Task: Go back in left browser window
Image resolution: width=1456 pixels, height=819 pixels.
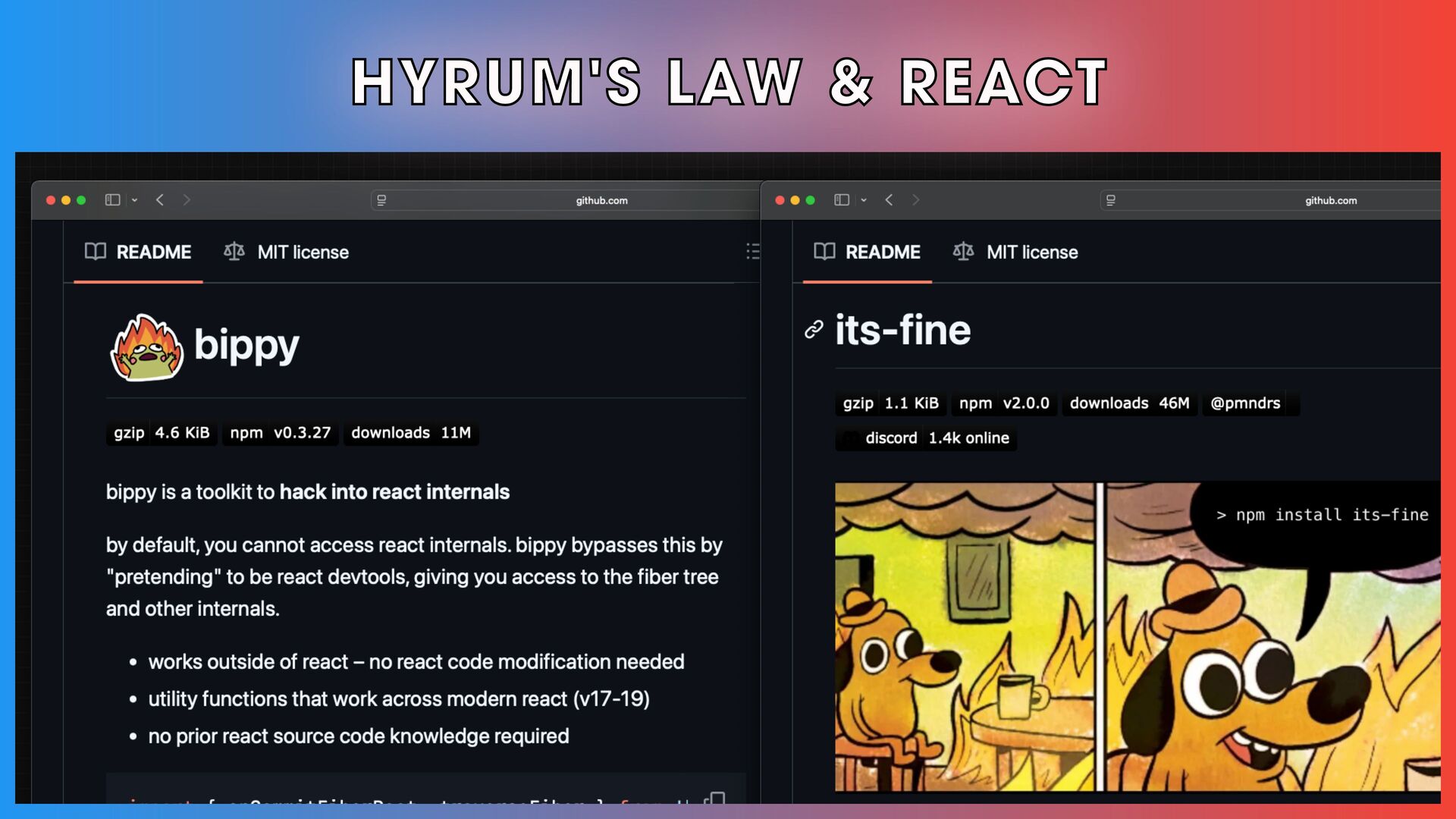Action: (x=160, y=200)
